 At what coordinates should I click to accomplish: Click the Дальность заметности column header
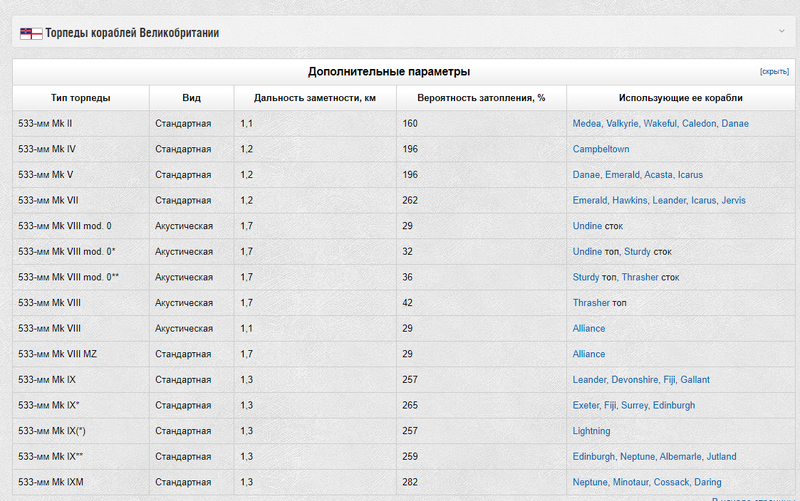coord(315,98)
